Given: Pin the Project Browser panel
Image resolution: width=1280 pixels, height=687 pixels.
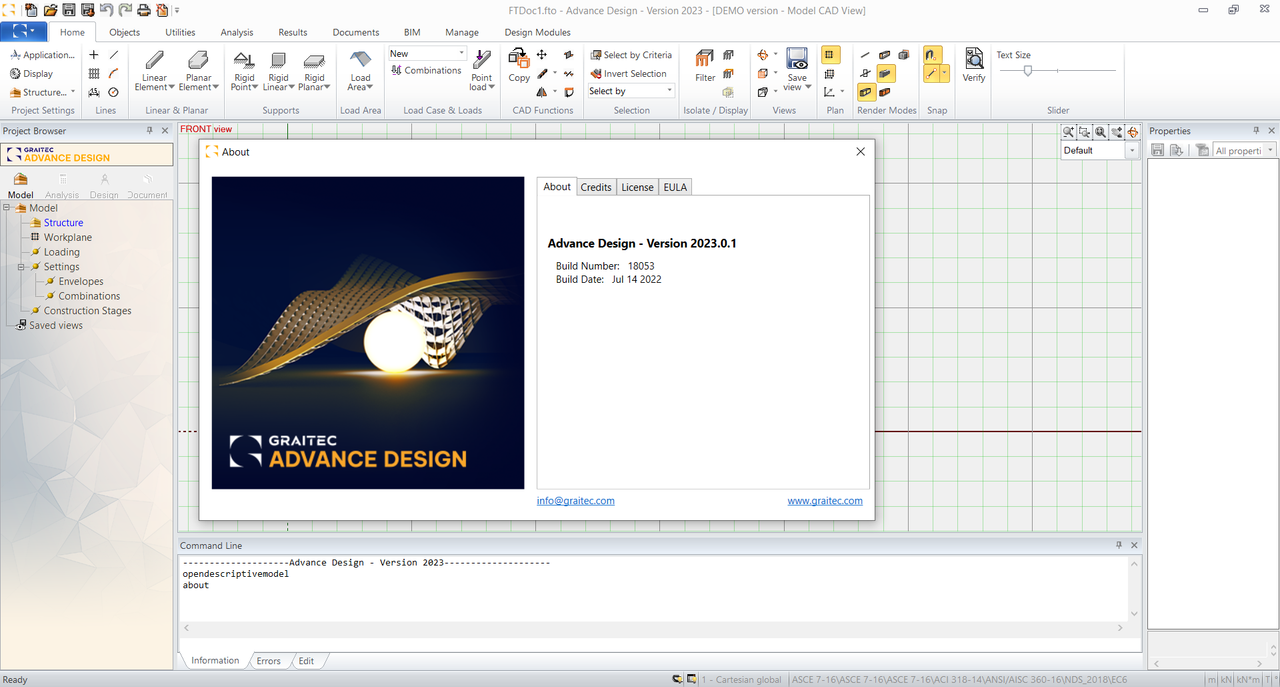Looking at the screenshot, I should (x=150, y=131).
